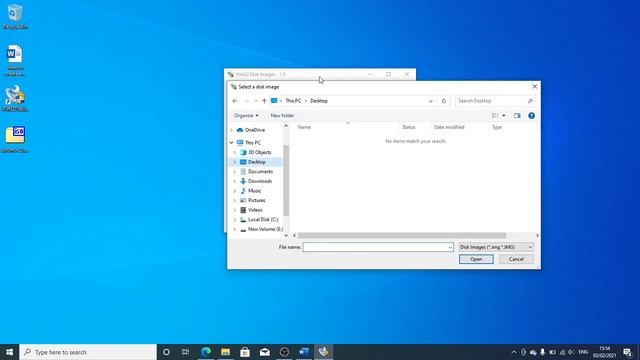
Task: Close the Select a disk image dialog
Action: 535,87
